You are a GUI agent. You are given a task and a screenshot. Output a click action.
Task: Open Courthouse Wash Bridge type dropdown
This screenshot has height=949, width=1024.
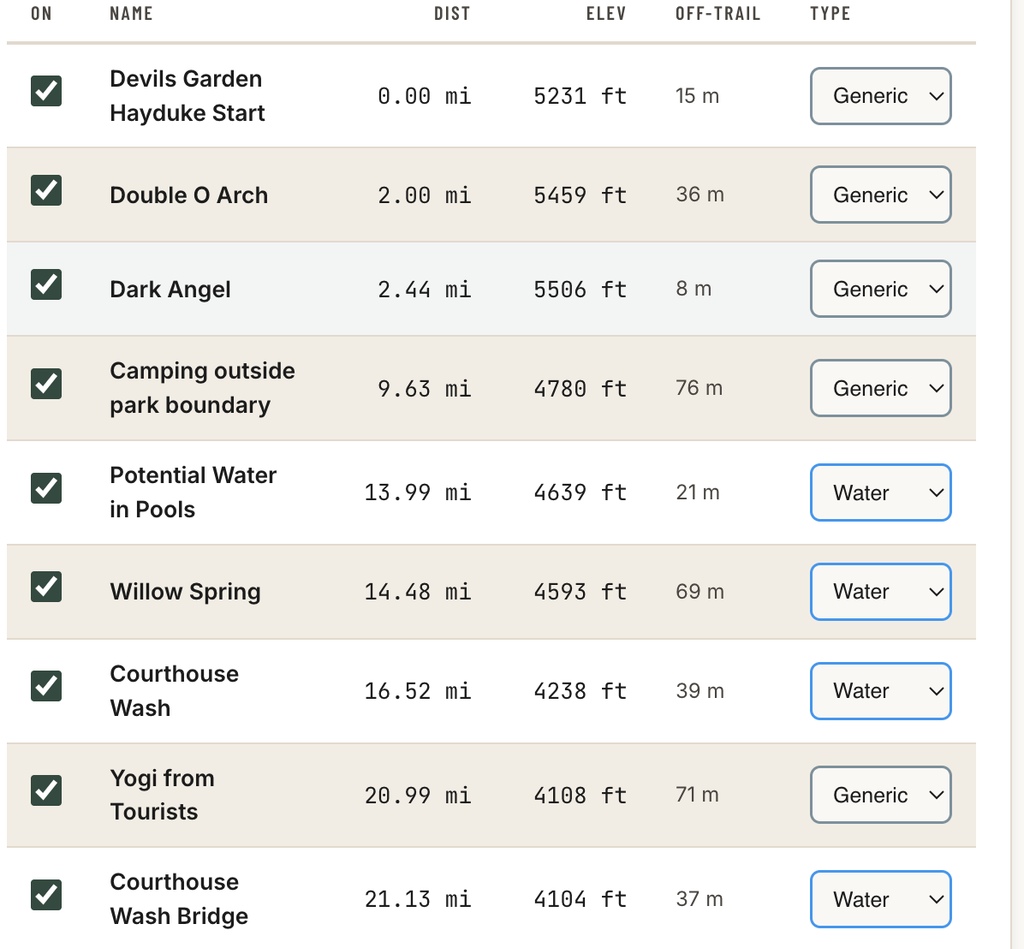click(880, 899)
